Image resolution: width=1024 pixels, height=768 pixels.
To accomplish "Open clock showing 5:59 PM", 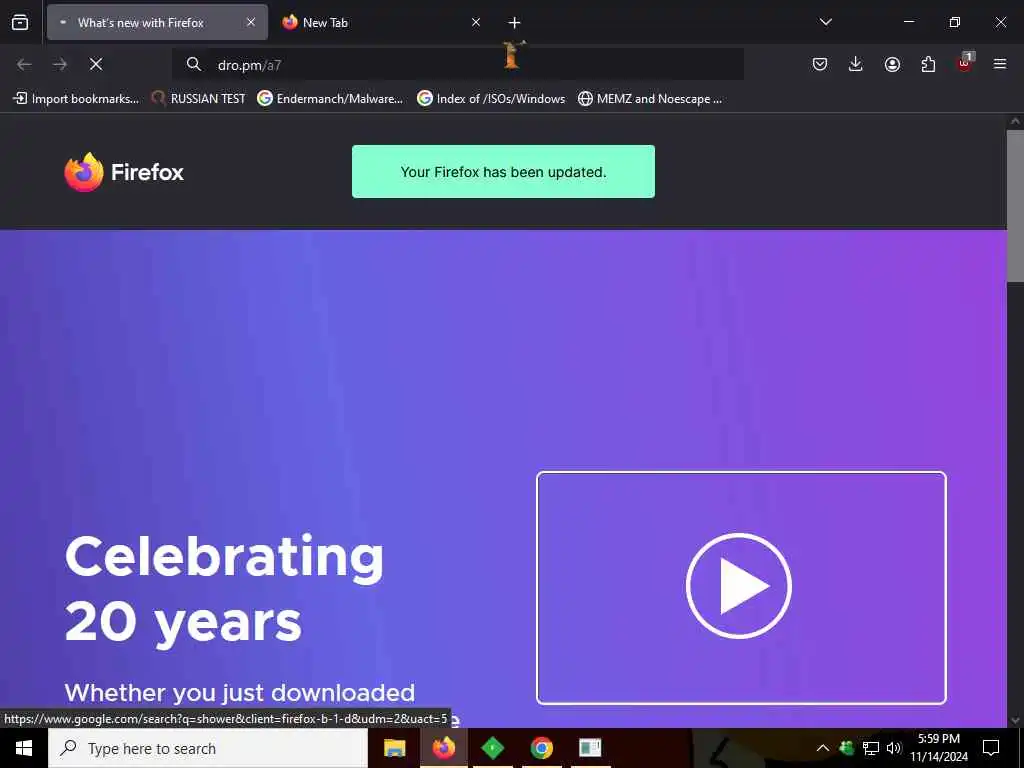I will 939,748.
